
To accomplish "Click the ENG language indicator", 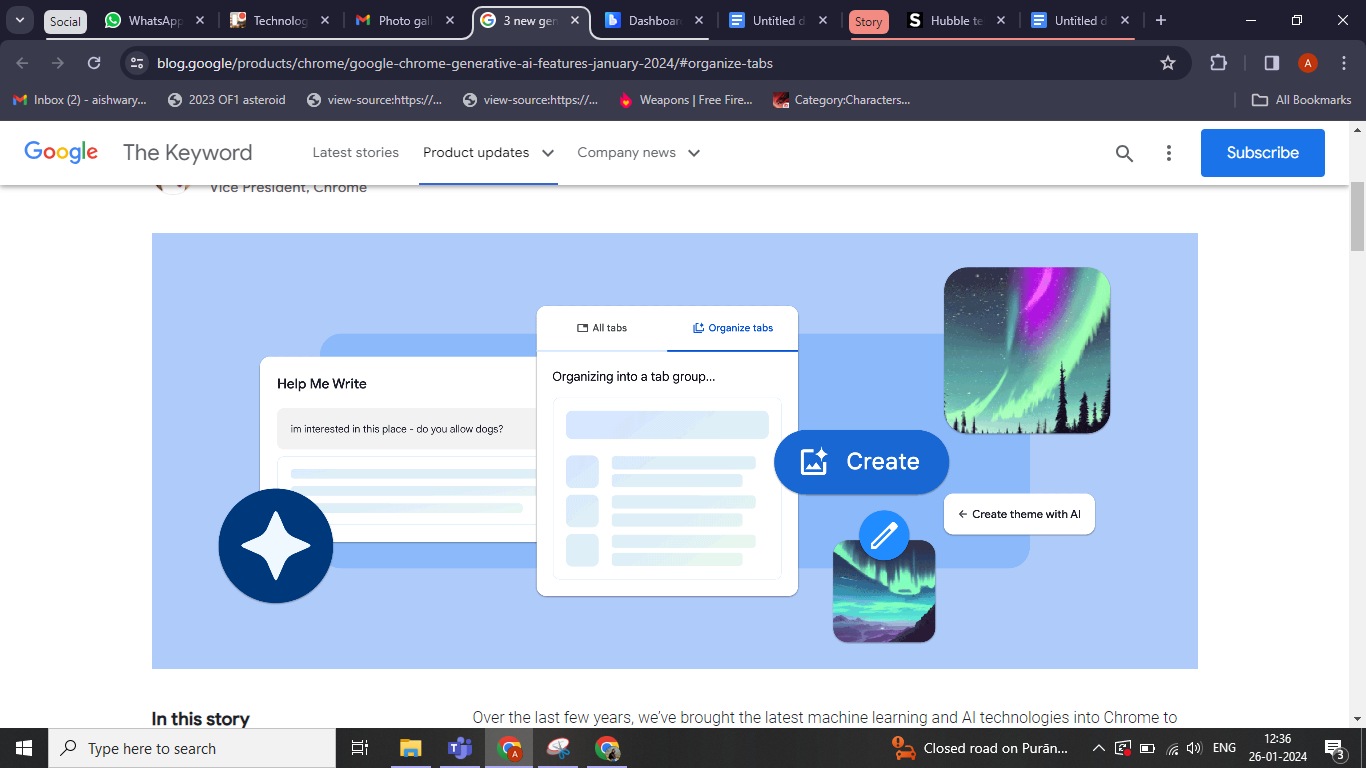I will coord(1224,748).
